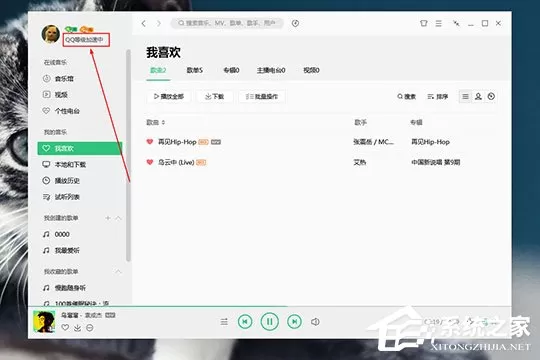Navigate back with the left arrow
Screen dimensions: 540x360
click(x=144, y=23)
